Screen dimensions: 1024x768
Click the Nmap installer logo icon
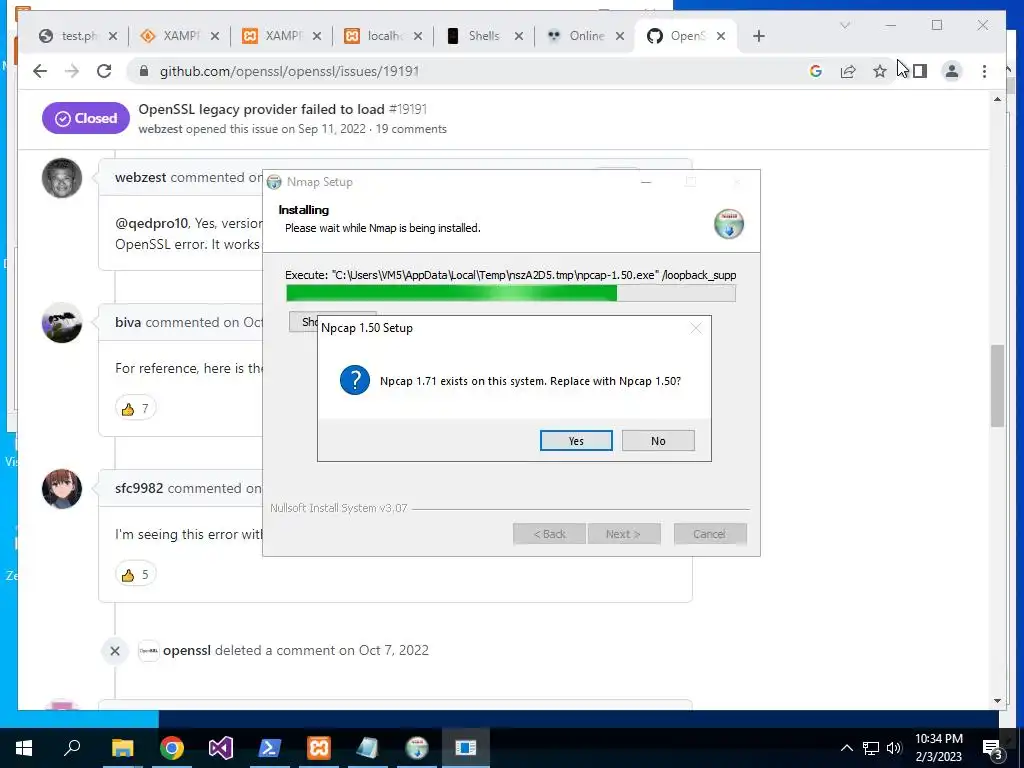click(729, 224)
